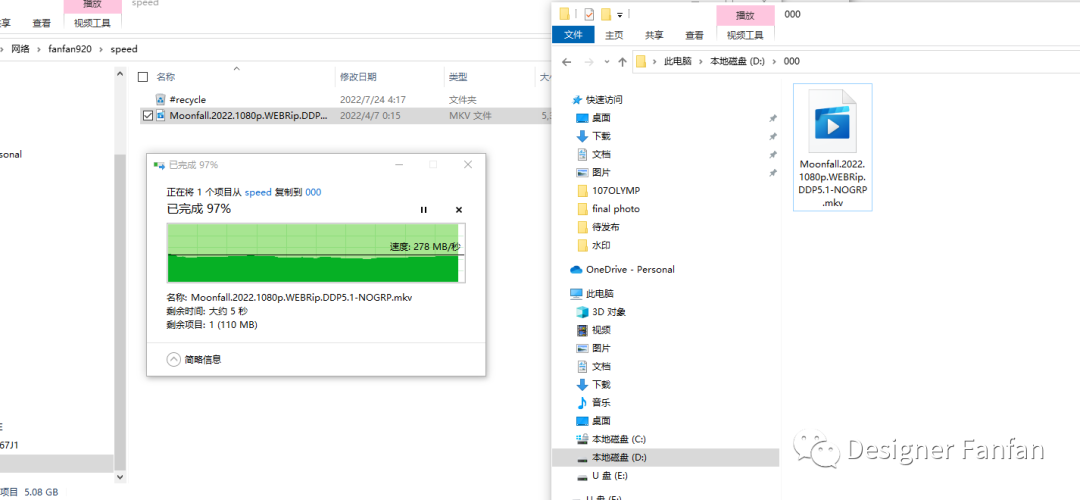Expand chevron after 网络 in breadcrumb
Viewport: 1080px width, 500px height.
point(39,49)
